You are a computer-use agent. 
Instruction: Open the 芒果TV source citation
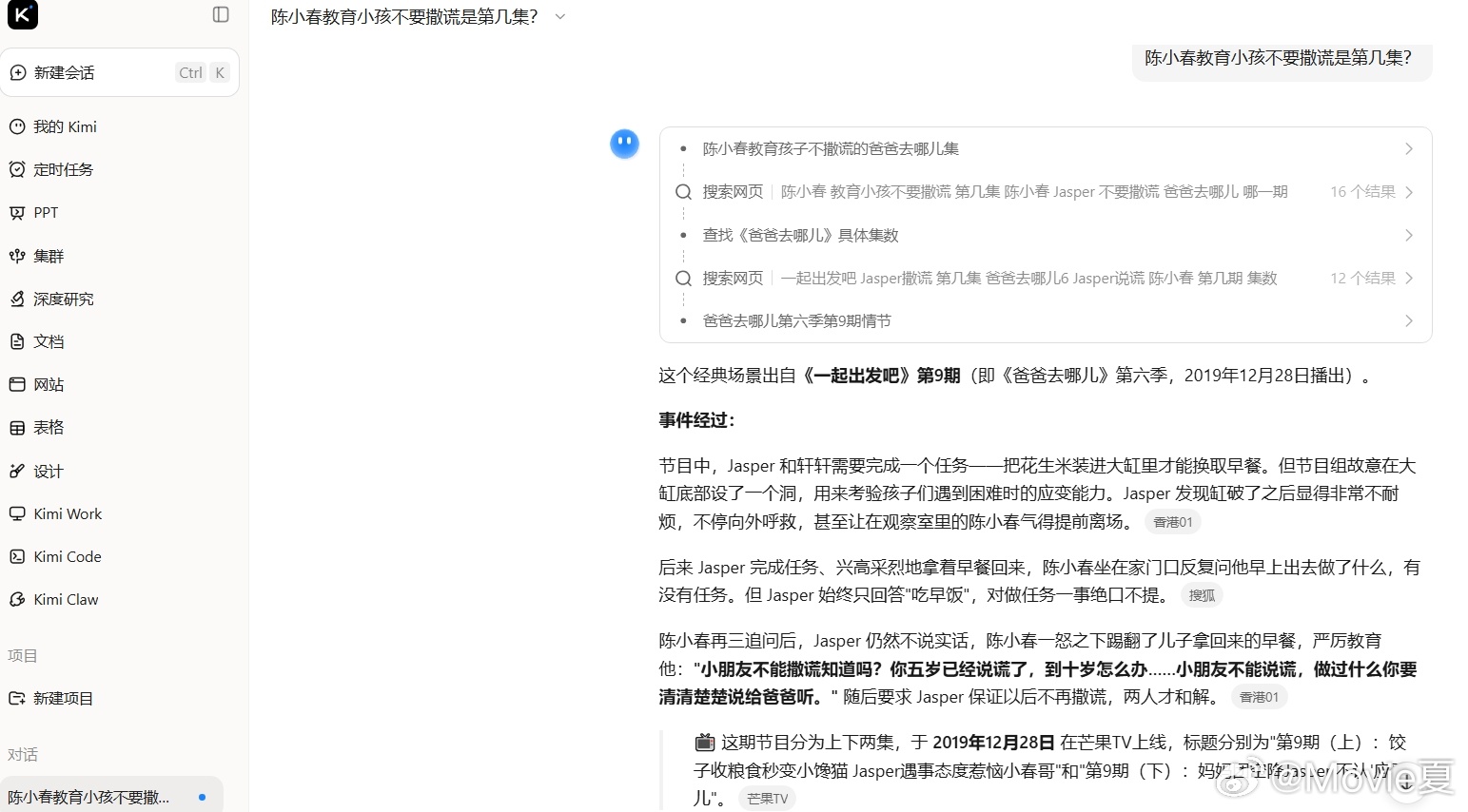click(767, 799)
